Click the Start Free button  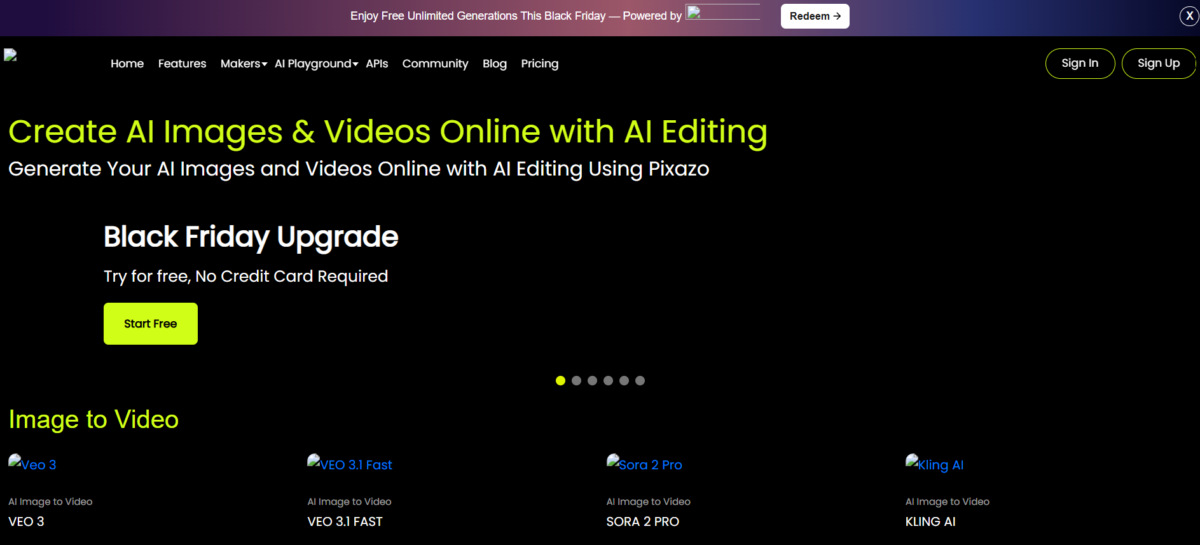(151, 324)
